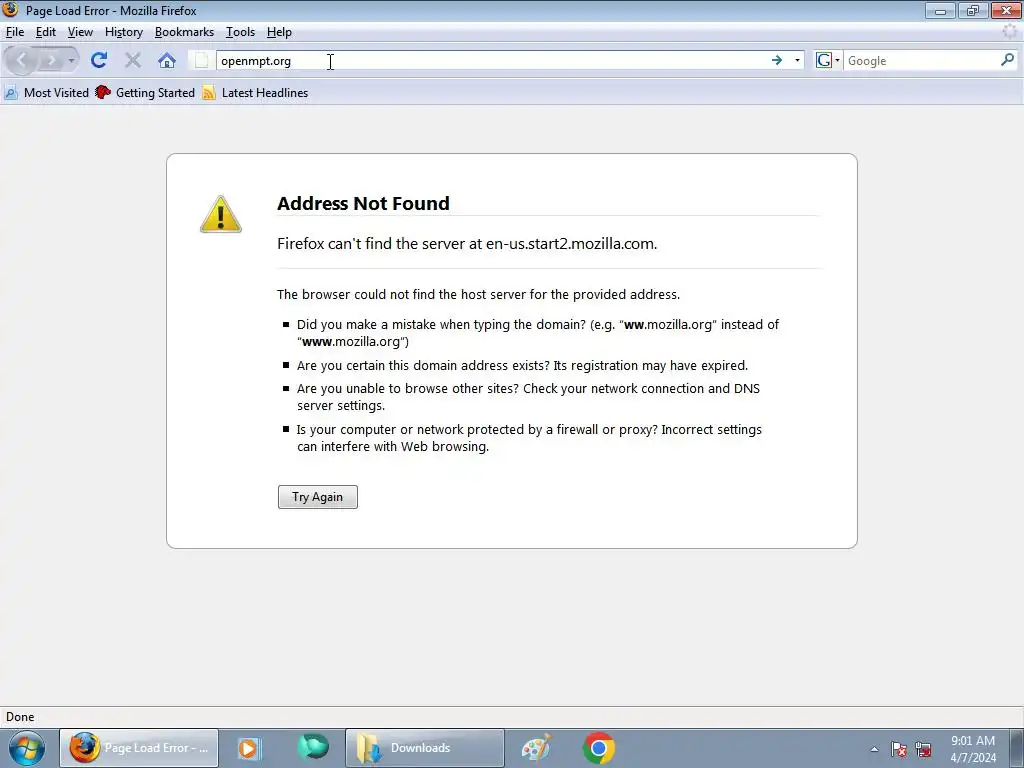Open the Bookmarks menu
The height and width of the screenshot is (768, 1024).
[184, 32]
